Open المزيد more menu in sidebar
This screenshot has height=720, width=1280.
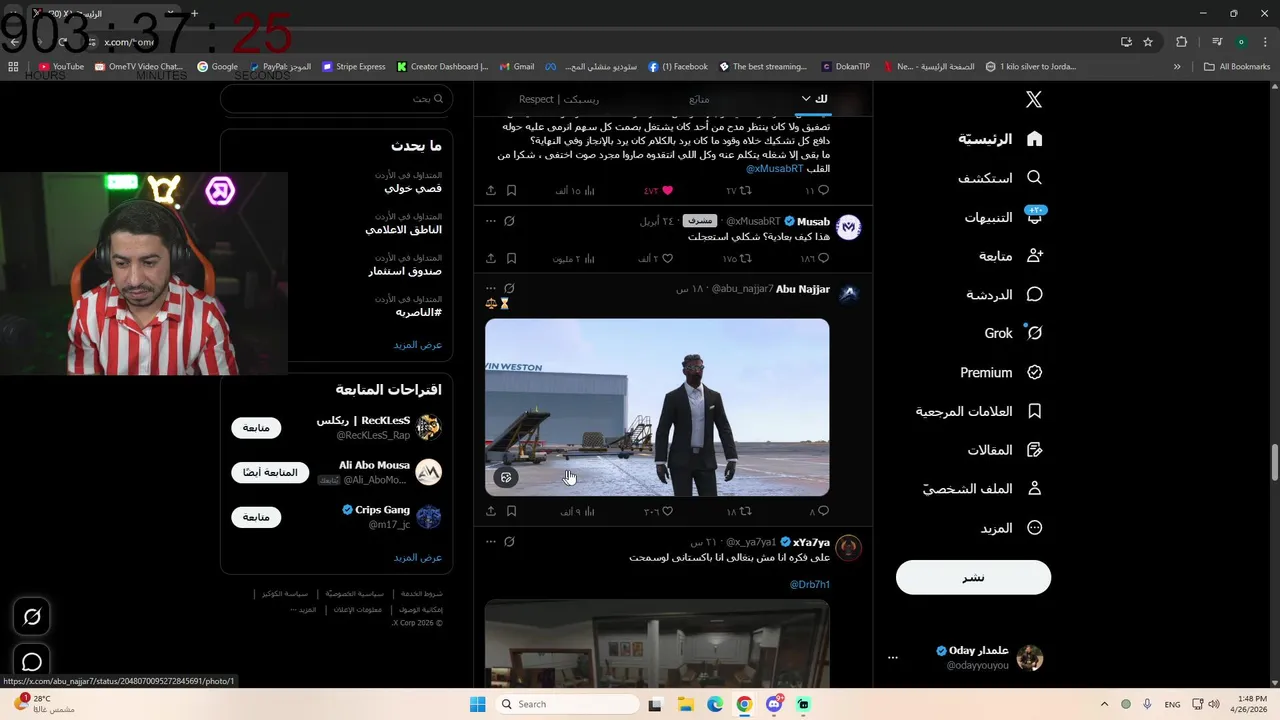[1010, 528]
